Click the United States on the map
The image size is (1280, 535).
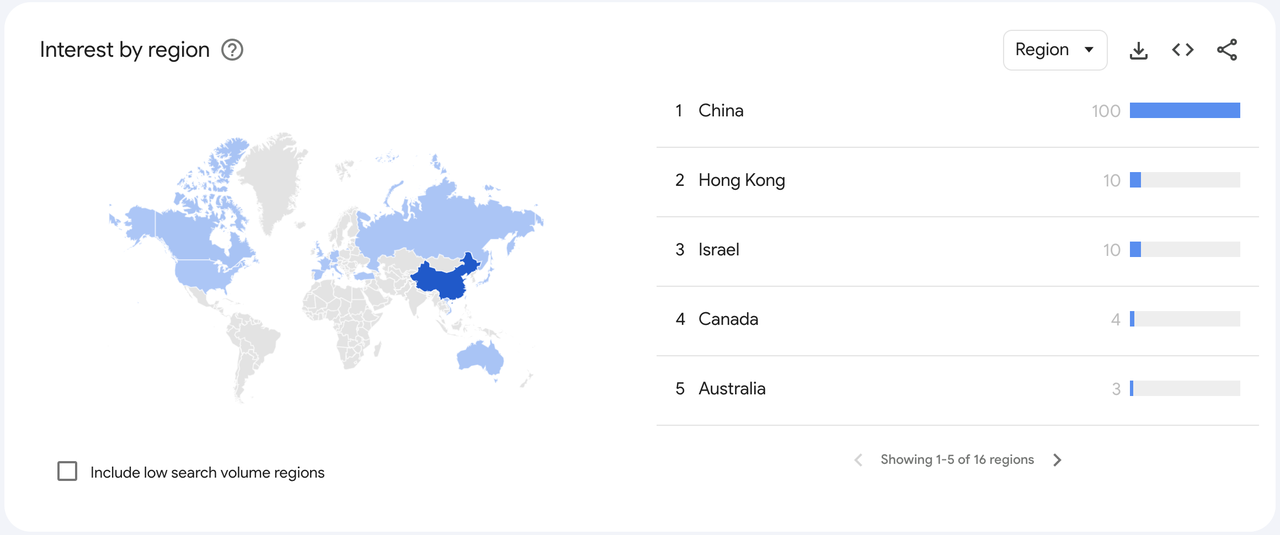(207, 272)
